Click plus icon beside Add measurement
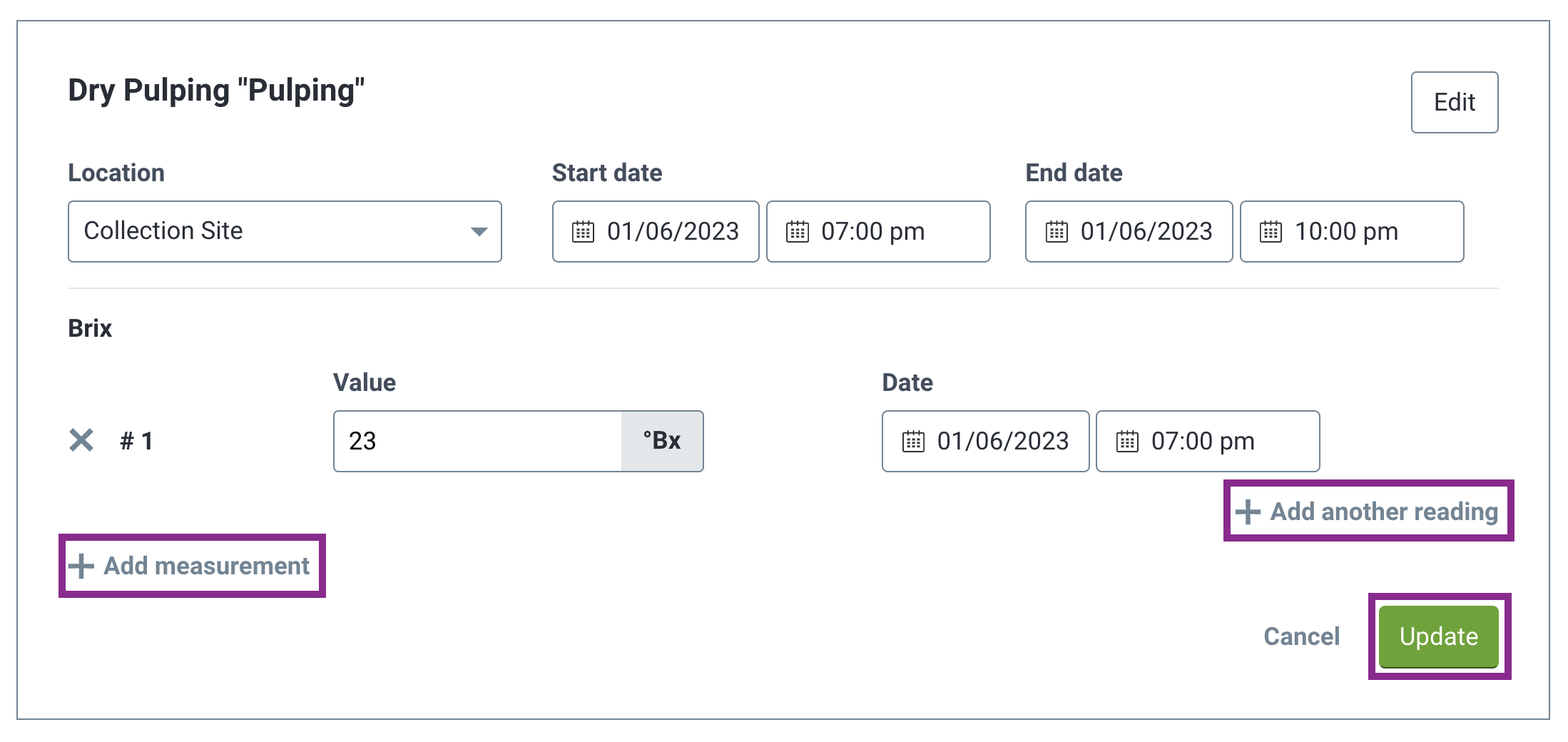The height and width of the screenshot is (742, 1568). pos(81,566)
